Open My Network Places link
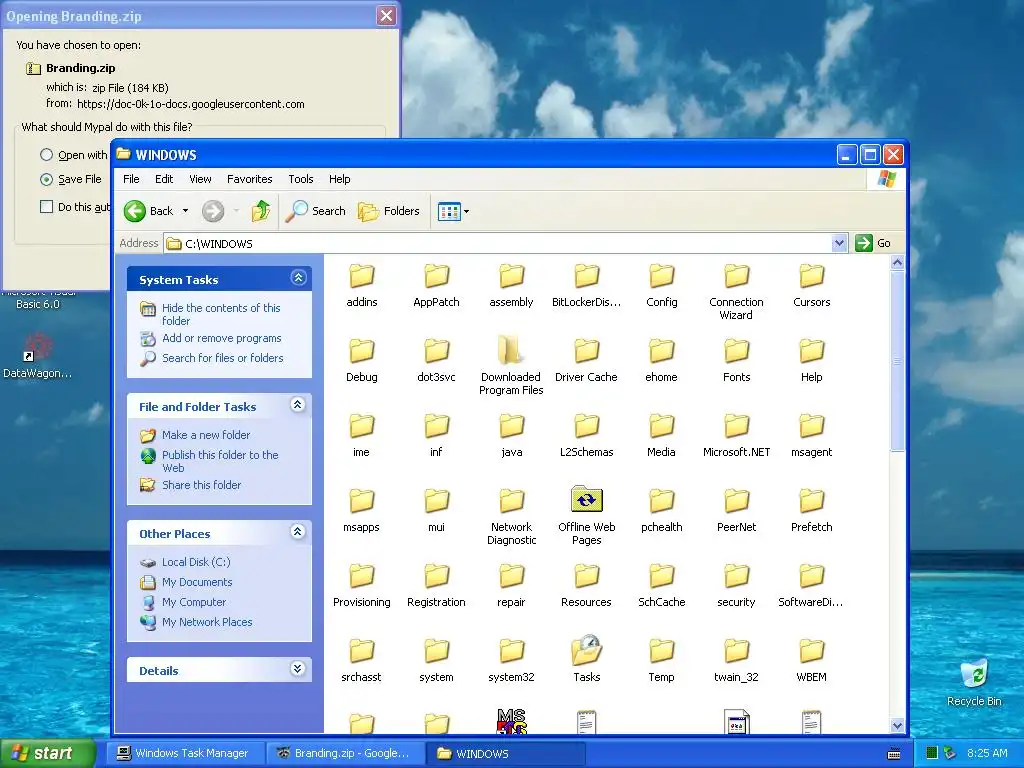This screenshot has width=1024, height=768. (207, 622)
